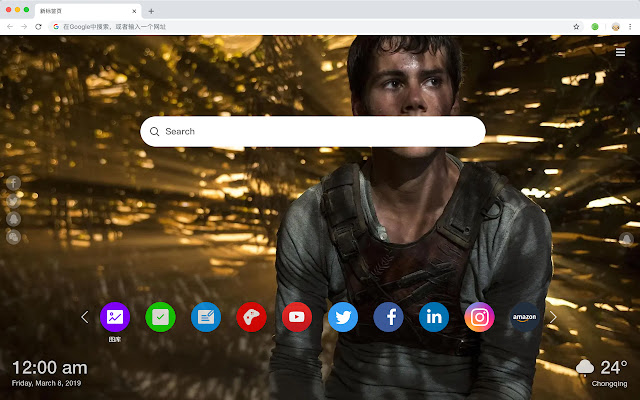Bookmark this page with the star icon
640x400 pixels.
[x=576, y=26]
